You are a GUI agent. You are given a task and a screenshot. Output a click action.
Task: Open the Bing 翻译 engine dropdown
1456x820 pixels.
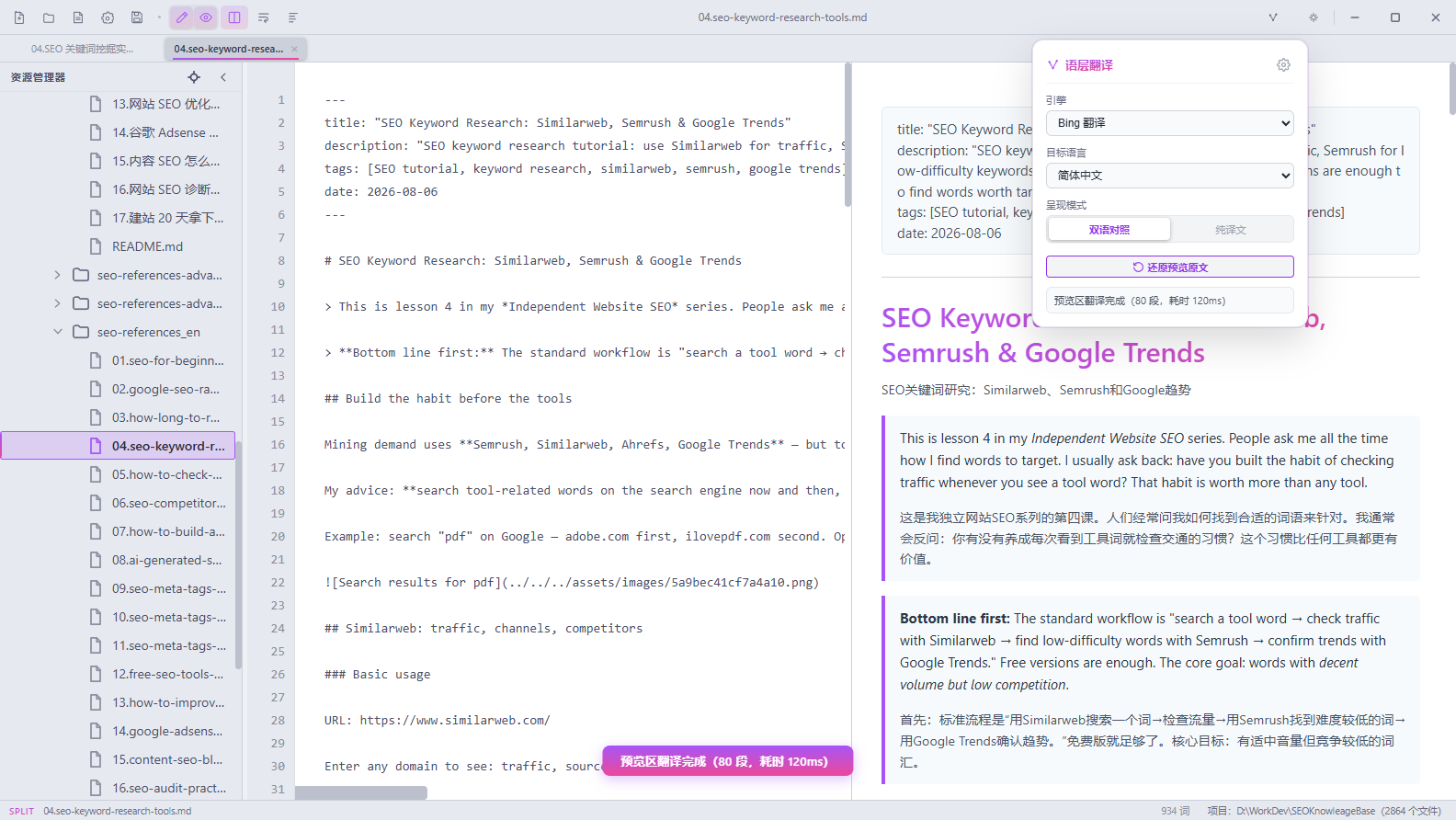click(1170, 123)
